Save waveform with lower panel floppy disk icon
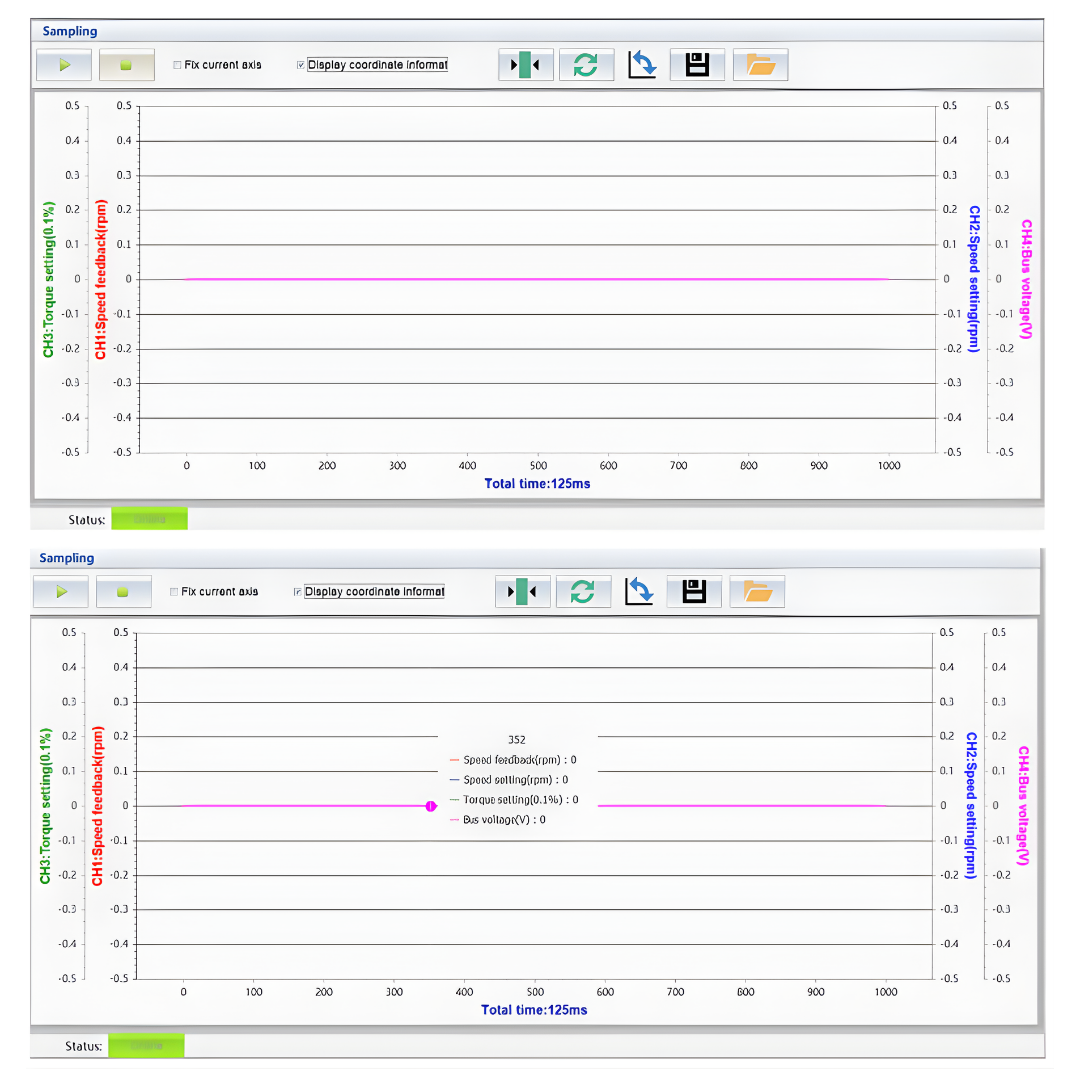Viewport: 1080px width, 1080px height. [x=694, y=592]
